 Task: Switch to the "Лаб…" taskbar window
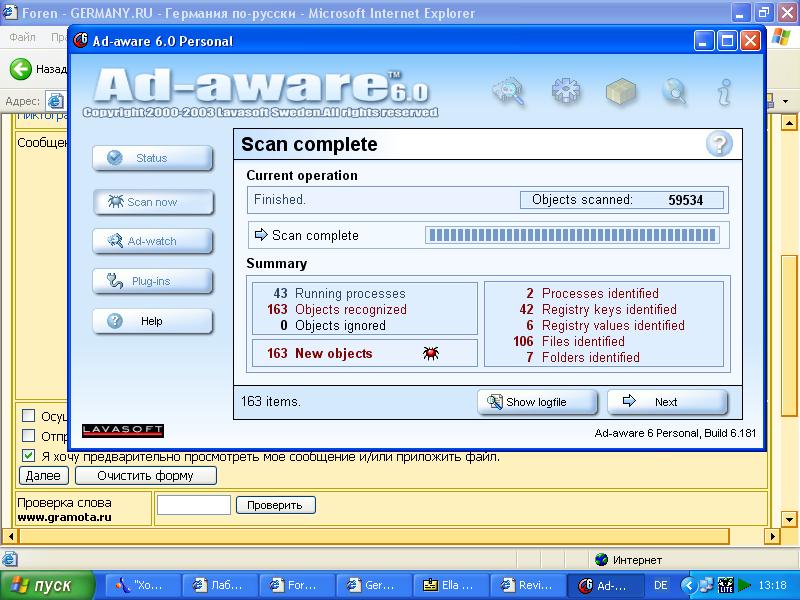pyautogui.click(x=220, y=585)
